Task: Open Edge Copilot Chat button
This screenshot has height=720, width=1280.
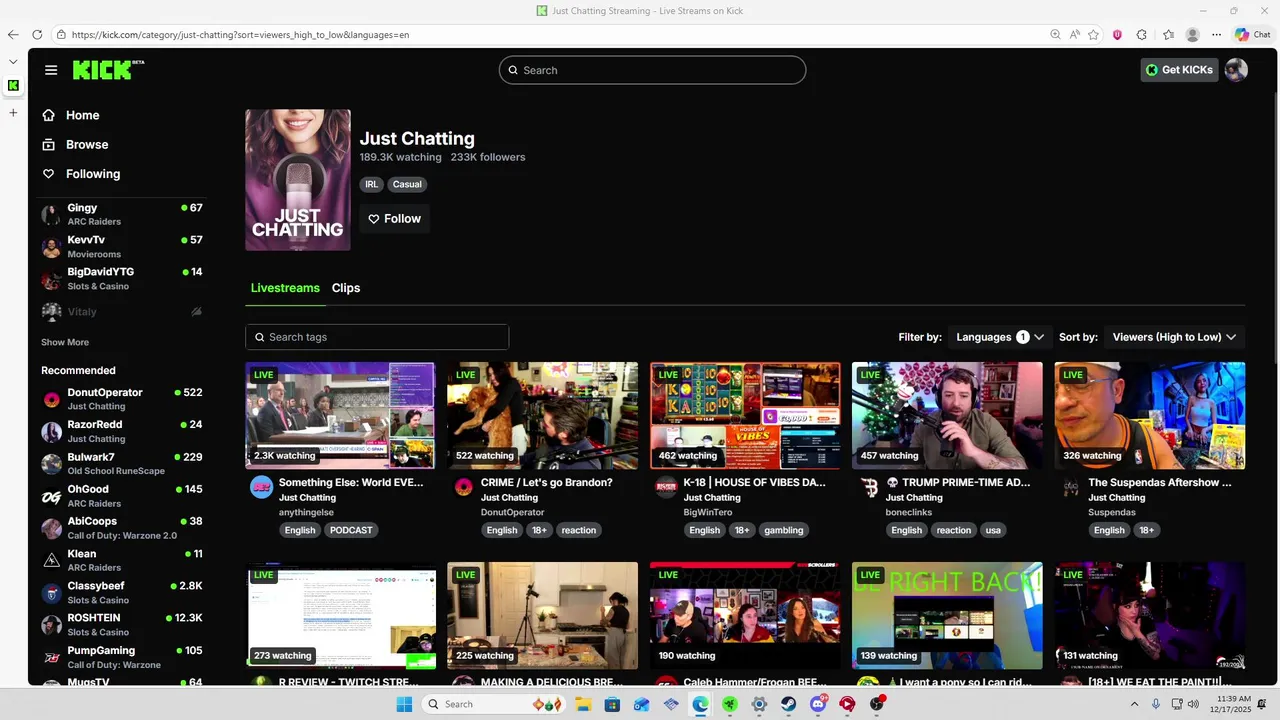Action: coord(1253,34)
